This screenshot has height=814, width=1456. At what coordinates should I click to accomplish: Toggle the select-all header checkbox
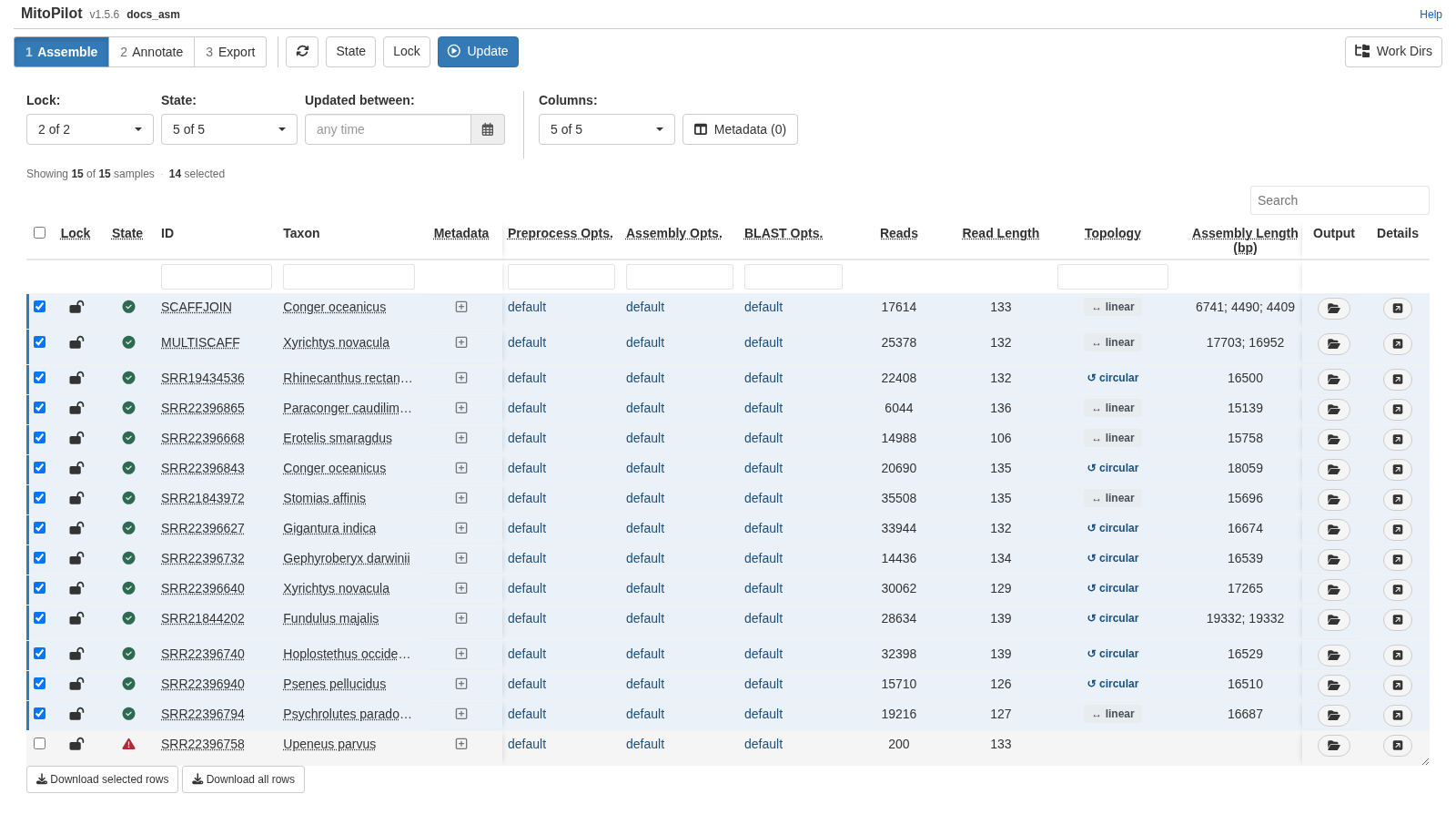pyautogui.click(x=39, y=232)
